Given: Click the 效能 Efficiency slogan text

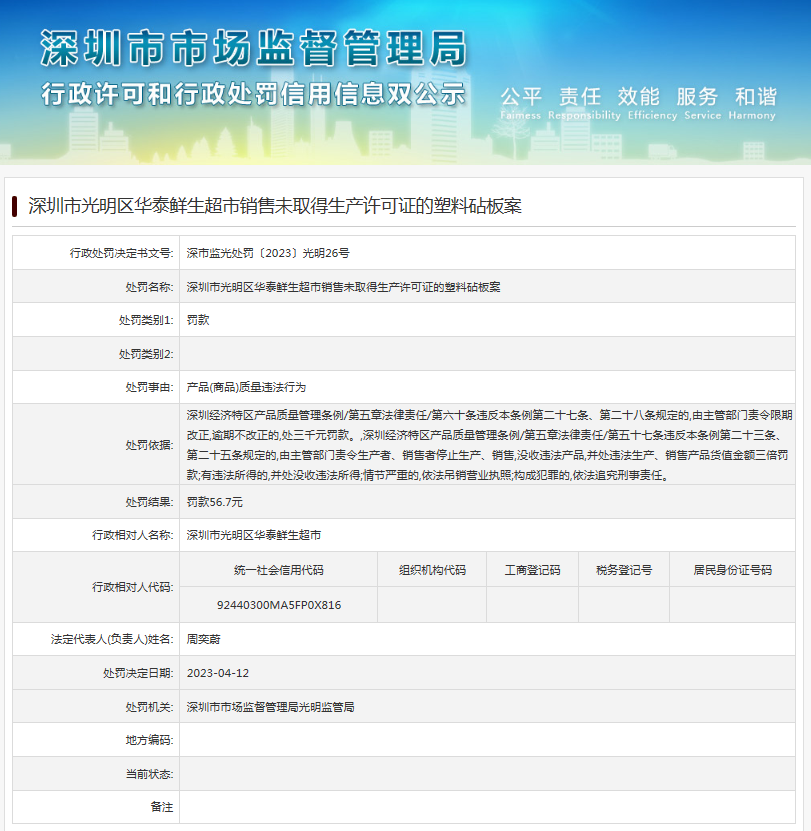Looking at the screenshot, I should tap(652, 103).
